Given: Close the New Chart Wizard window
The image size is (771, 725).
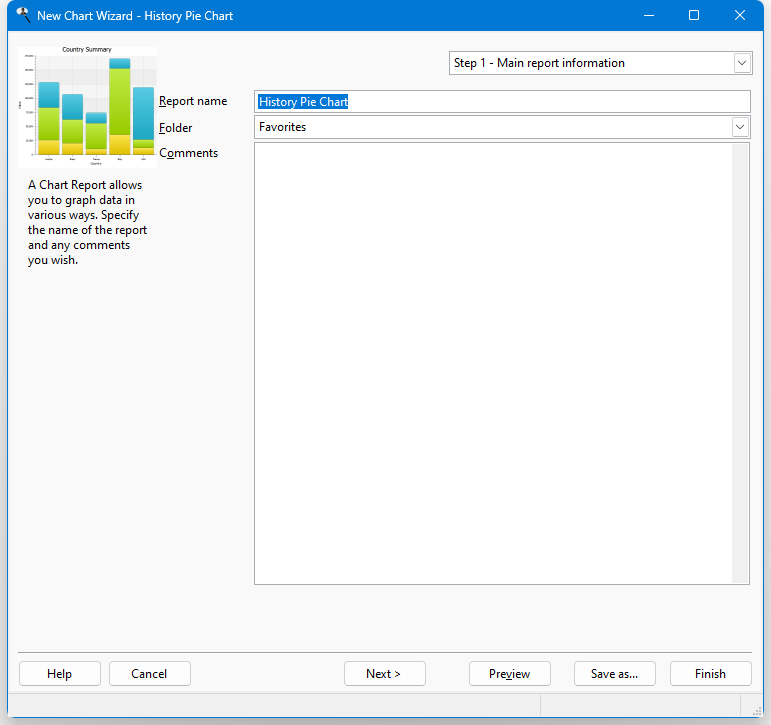Looking at the screenshot, I should click(x=740, y=15).
